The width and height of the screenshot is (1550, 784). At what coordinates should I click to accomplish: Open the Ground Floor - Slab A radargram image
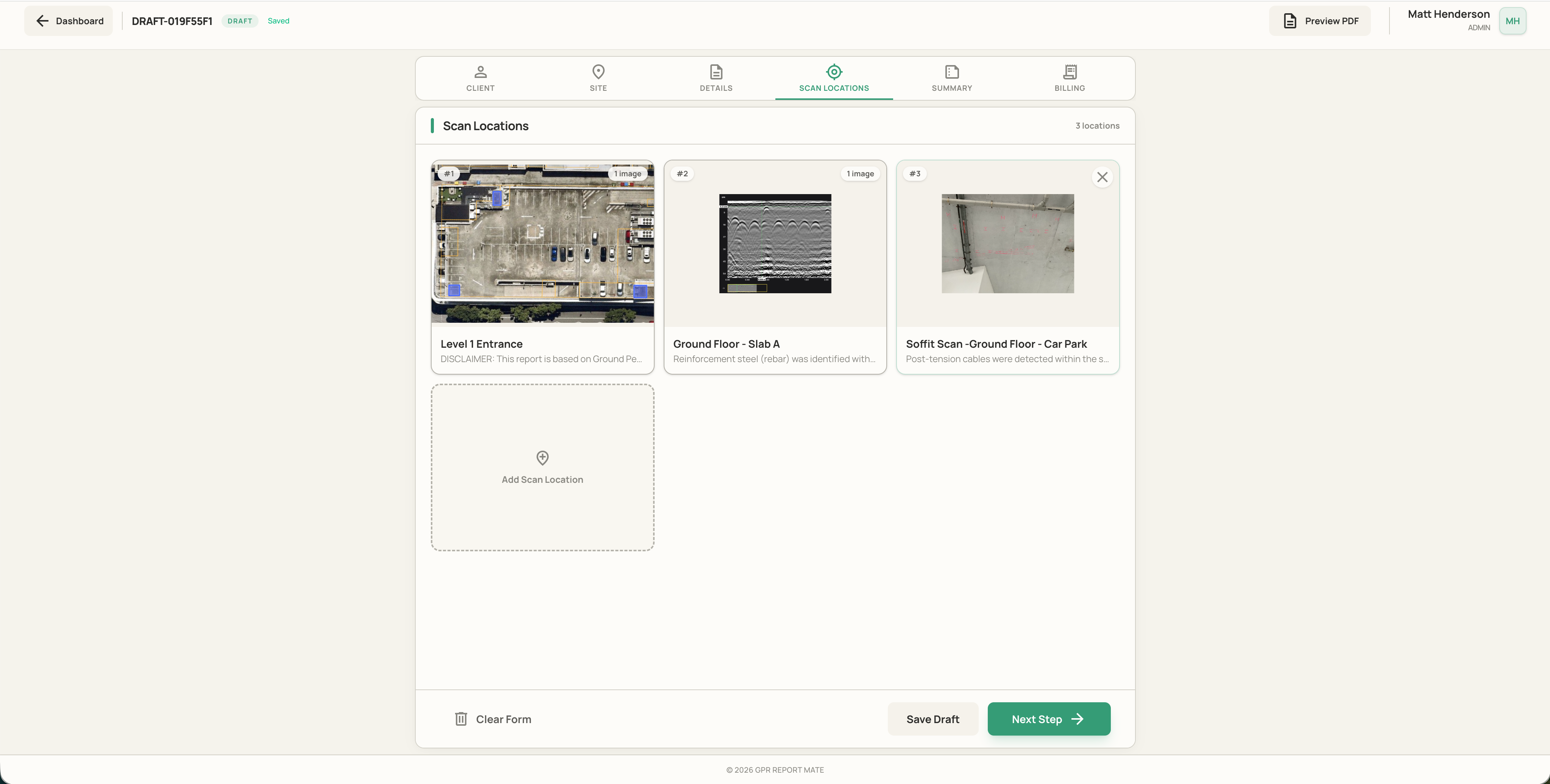click(x=775, y=244)
